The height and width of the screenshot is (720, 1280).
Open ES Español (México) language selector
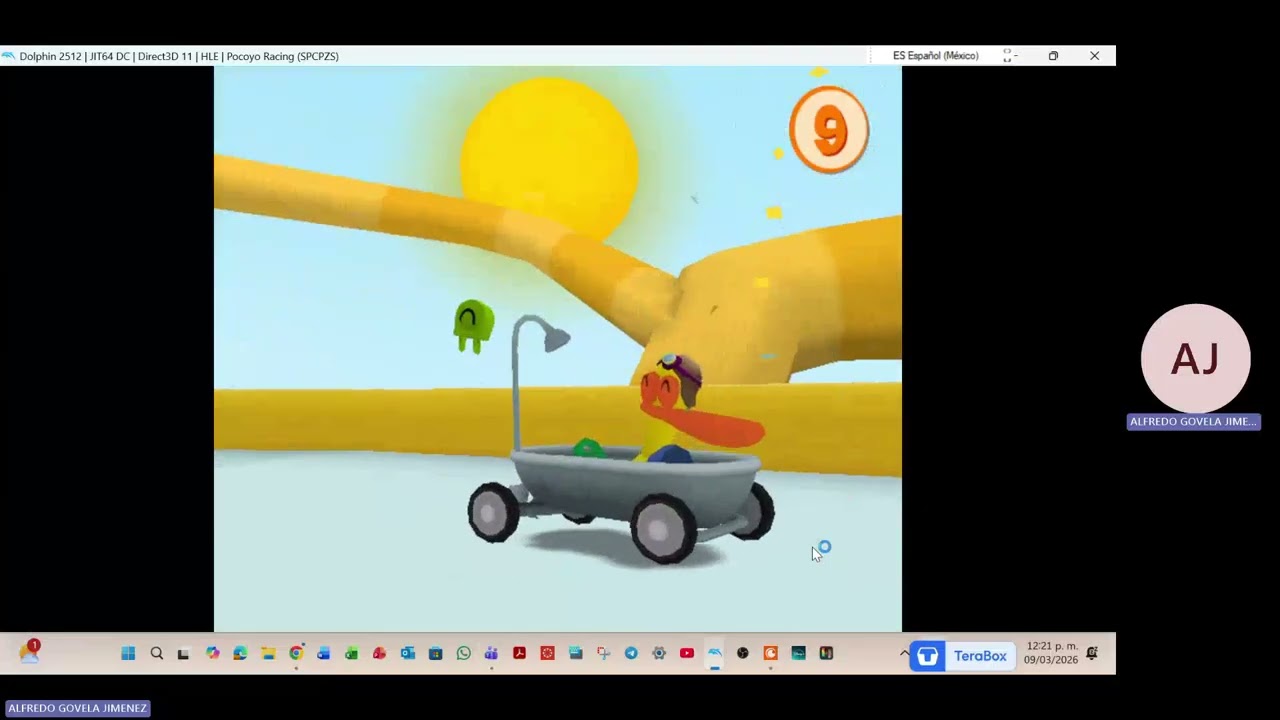tap(935, 56)
